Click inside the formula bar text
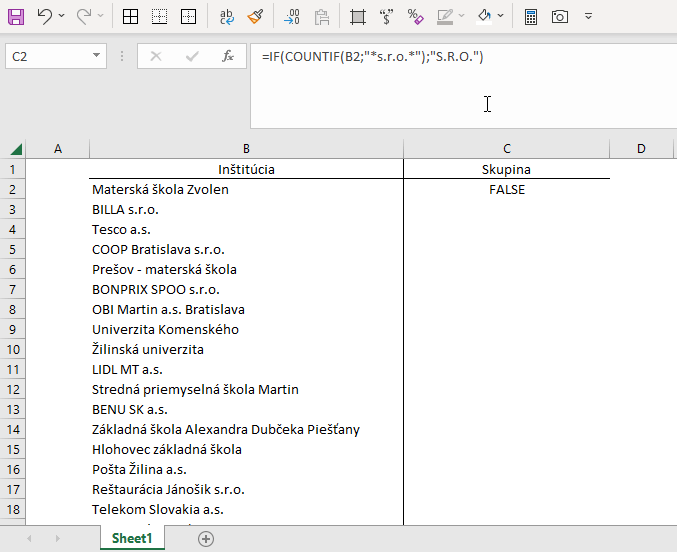The height and width of the screenshot is (552, 677). pyautogui.click(x=373, y=57)
